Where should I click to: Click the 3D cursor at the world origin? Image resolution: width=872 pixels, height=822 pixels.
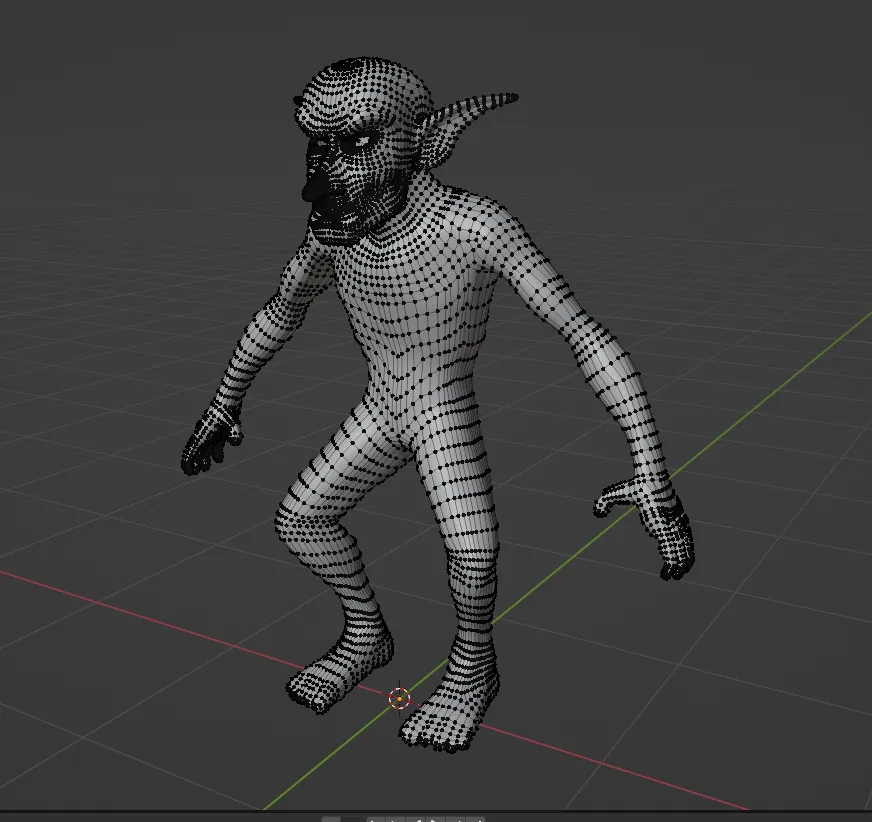(x=399, y=698)
